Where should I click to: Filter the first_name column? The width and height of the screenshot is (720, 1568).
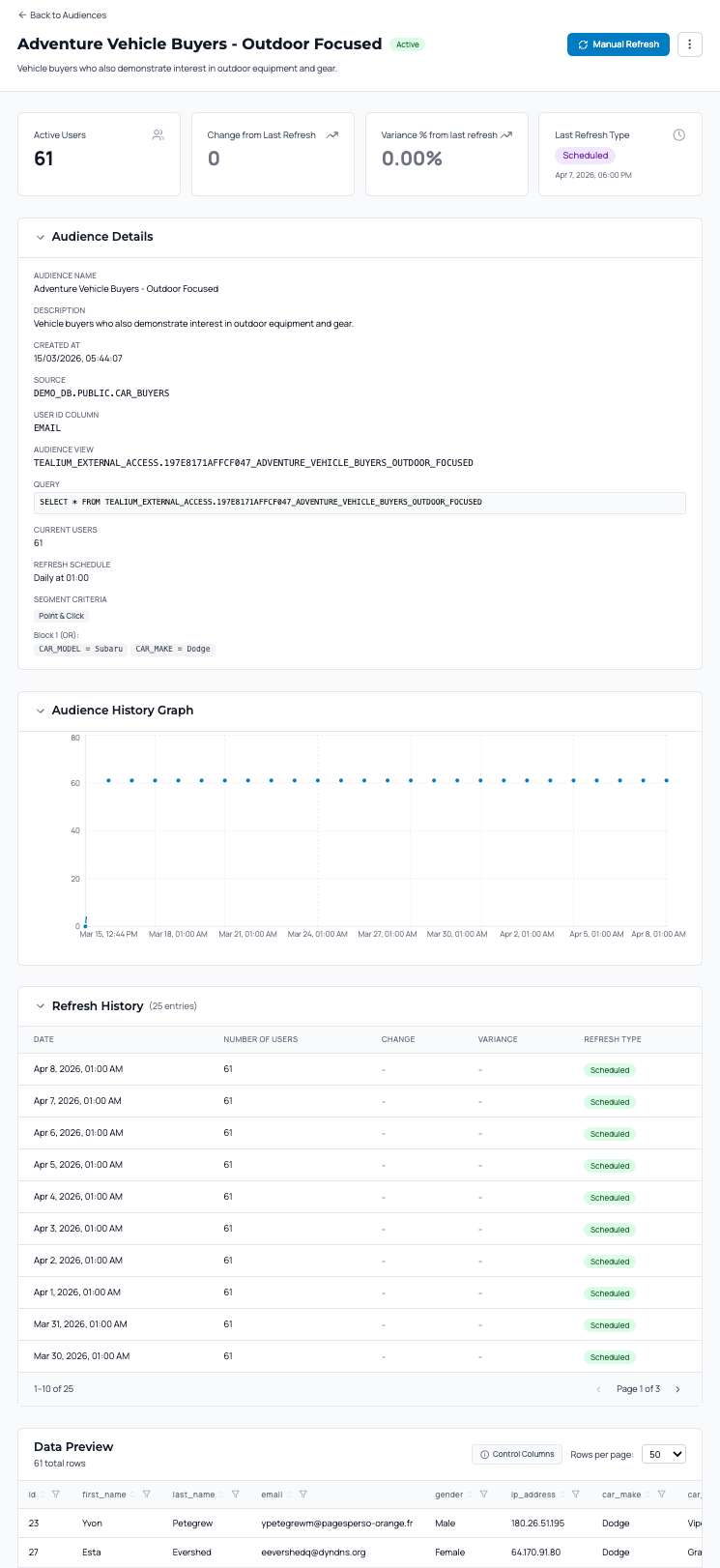[x=147, y=1495]
